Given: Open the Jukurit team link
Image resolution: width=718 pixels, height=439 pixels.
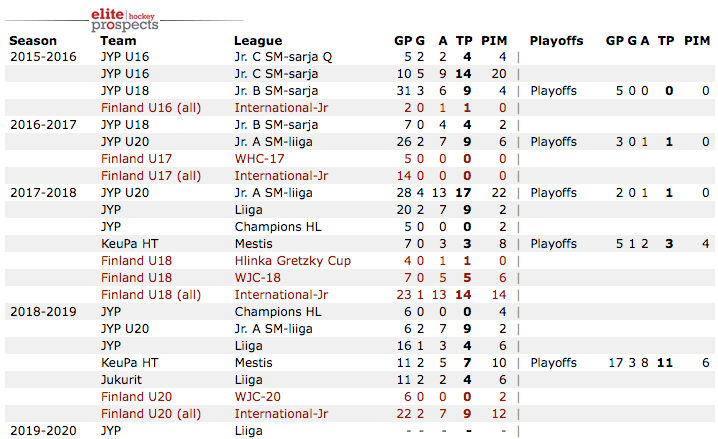Looking at the screenshot, I should 123,380.
